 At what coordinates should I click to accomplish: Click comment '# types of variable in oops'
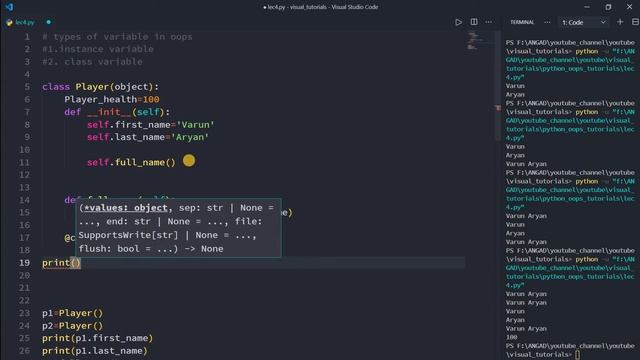pyautogui.click(x=117, y=37)
